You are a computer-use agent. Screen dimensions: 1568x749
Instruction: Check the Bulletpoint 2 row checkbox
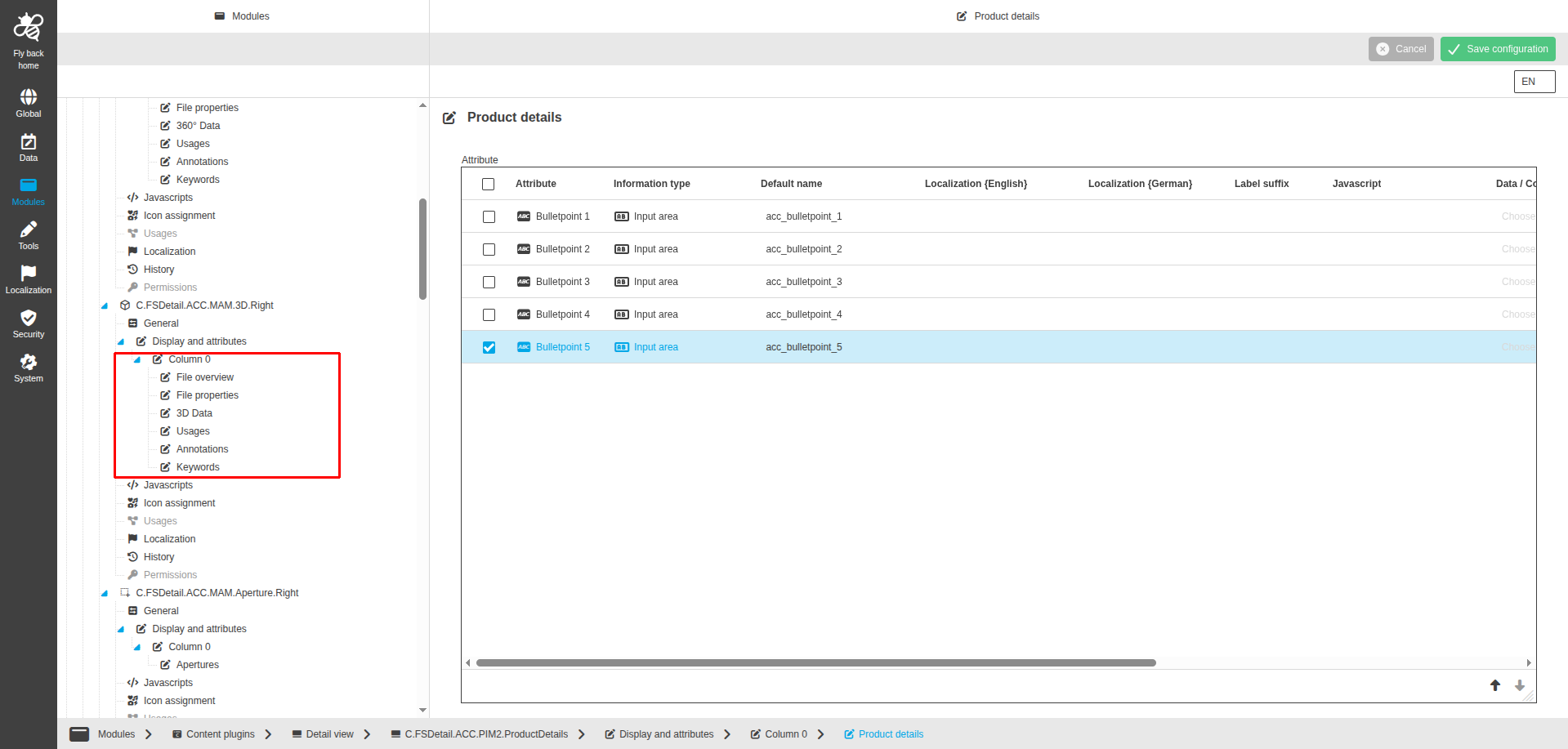pyautogui.click(x=489, y=250)
